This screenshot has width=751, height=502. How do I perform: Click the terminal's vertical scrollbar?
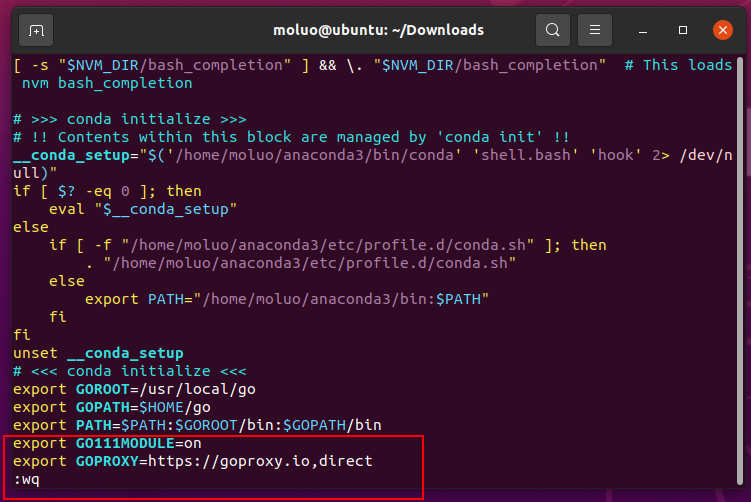click(x=740, y=271)
